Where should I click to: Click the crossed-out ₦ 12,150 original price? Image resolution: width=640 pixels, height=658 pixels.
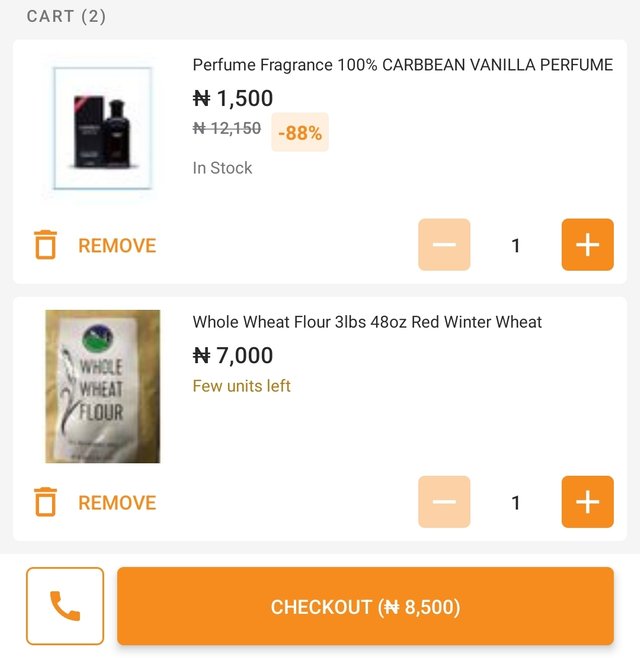point(227,128)
